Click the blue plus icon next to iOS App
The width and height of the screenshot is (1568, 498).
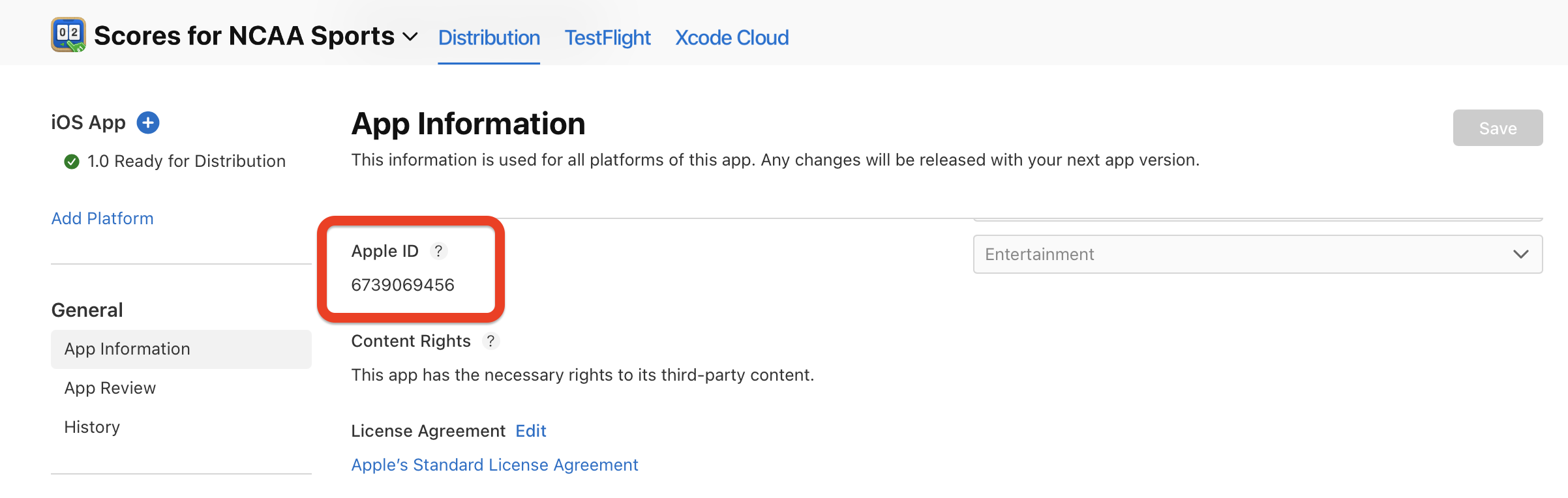(148, 123)
